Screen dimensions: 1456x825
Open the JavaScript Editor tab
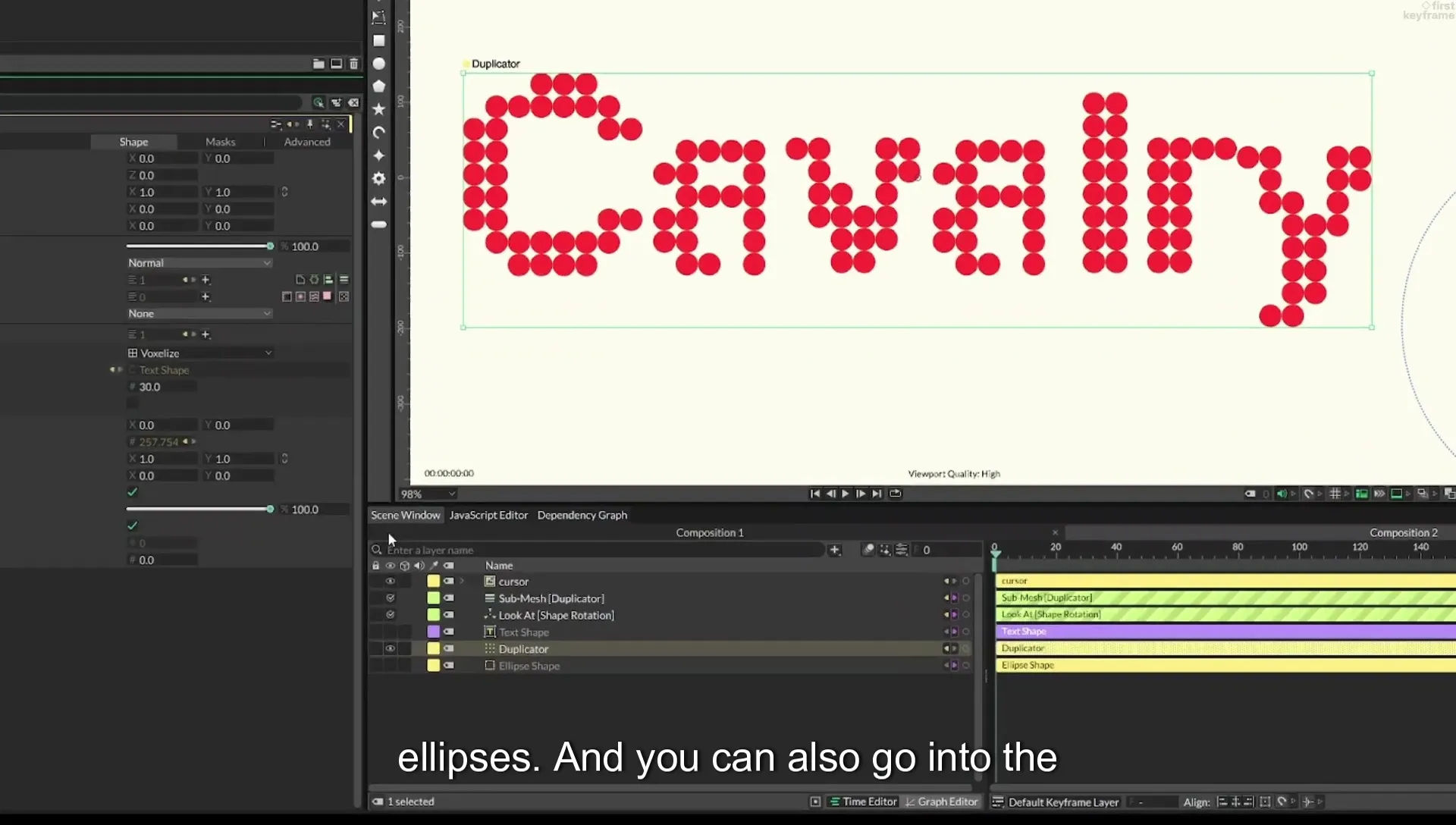click(488, 516)
